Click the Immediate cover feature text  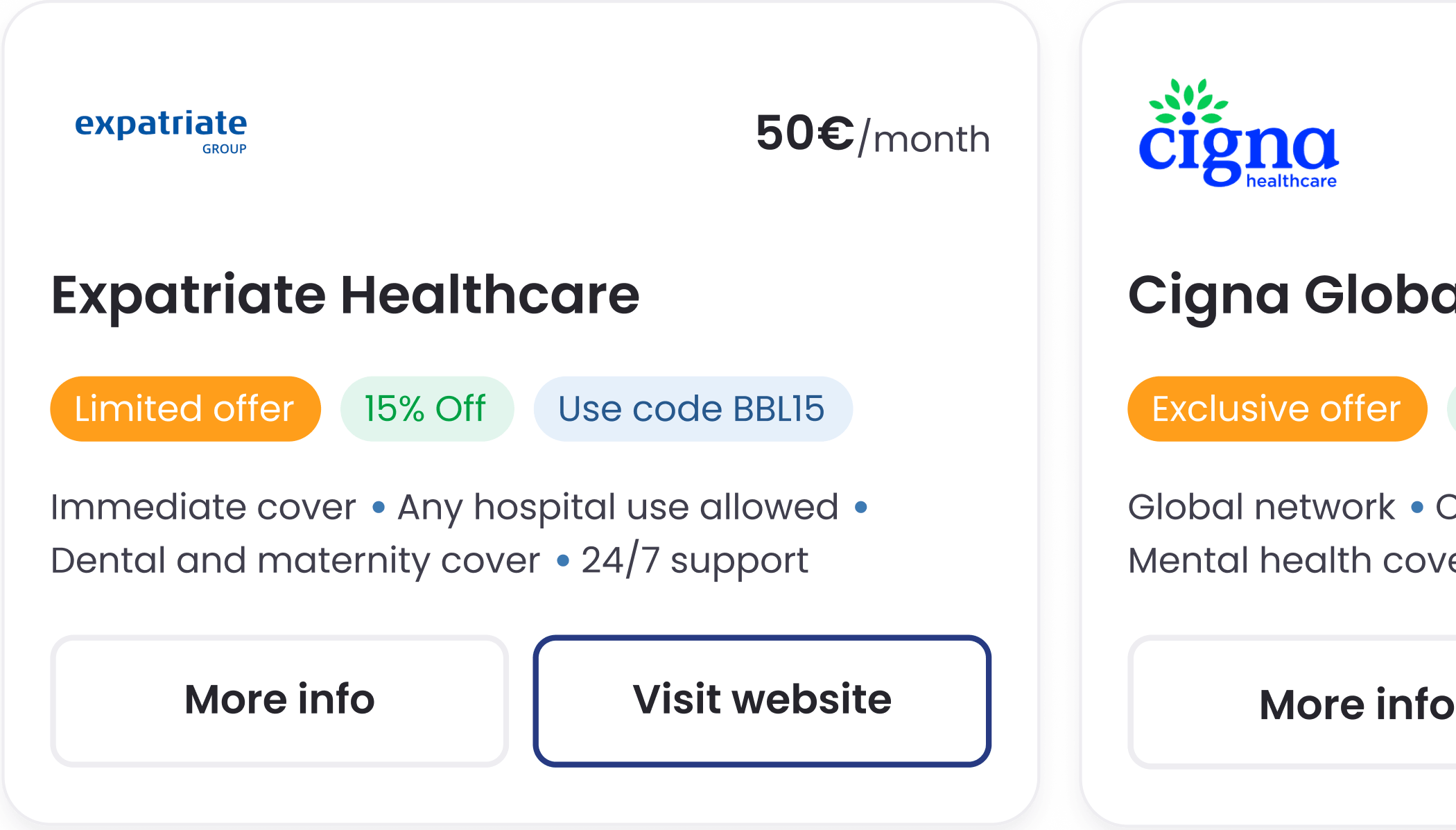pyautogui.click(x=203, y=507)
